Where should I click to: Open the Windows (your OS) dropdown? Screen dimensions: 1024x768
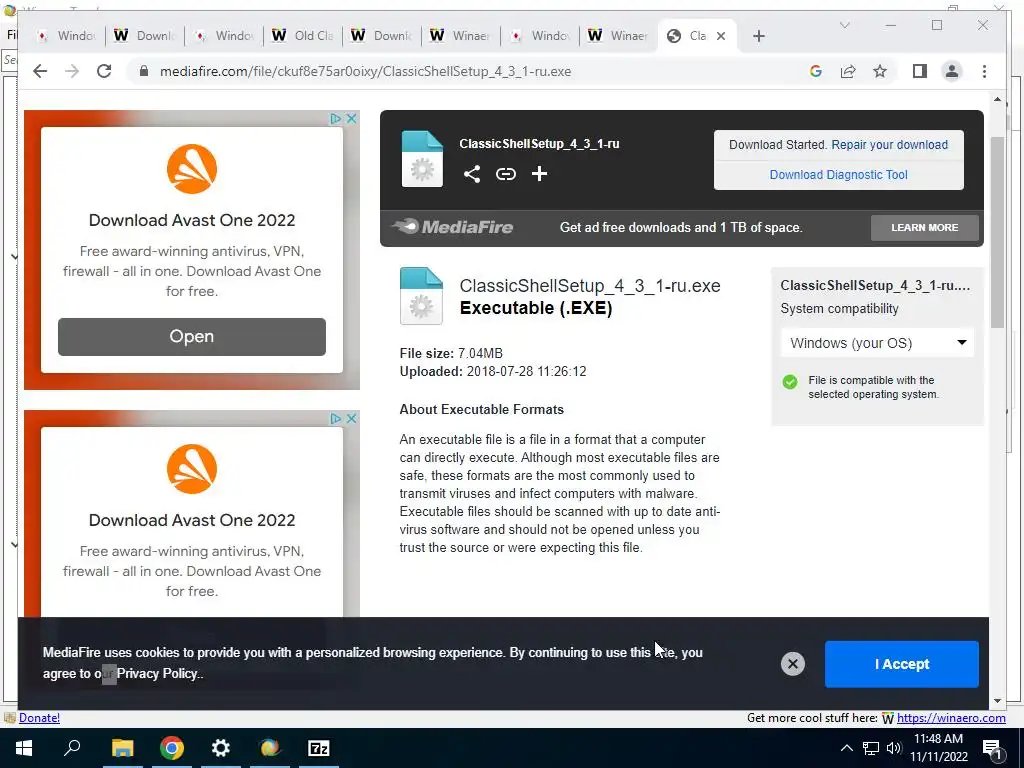coord(877,343)
